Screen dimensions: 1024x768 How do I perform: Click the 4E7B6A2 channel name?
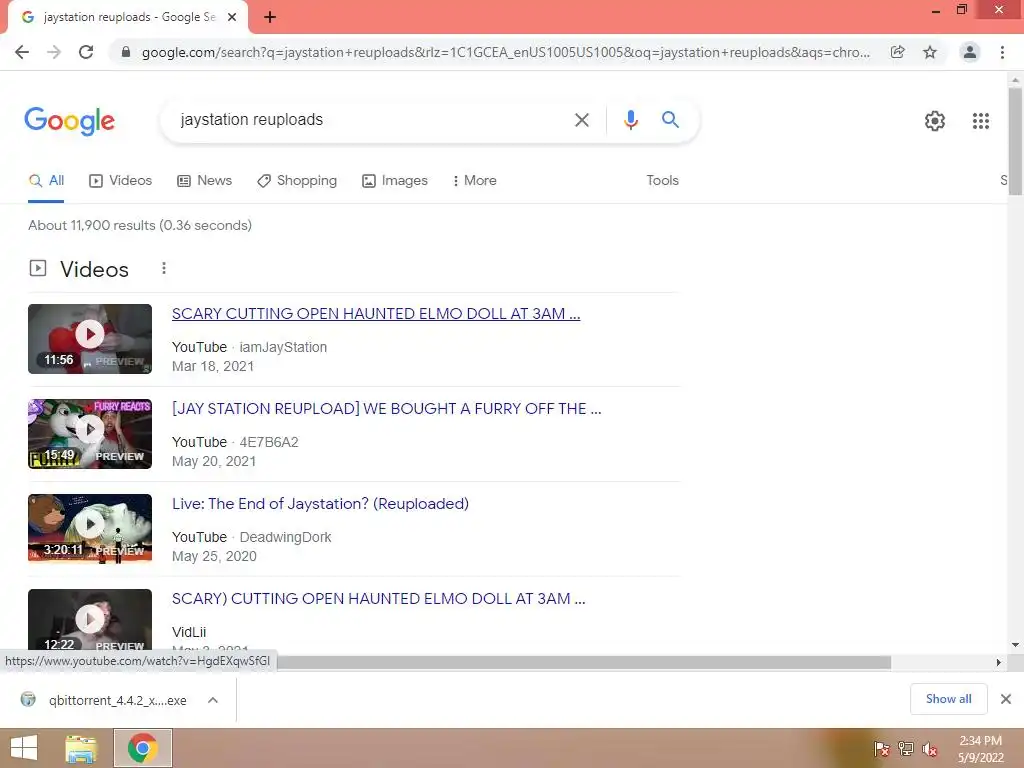pos(269,442)
